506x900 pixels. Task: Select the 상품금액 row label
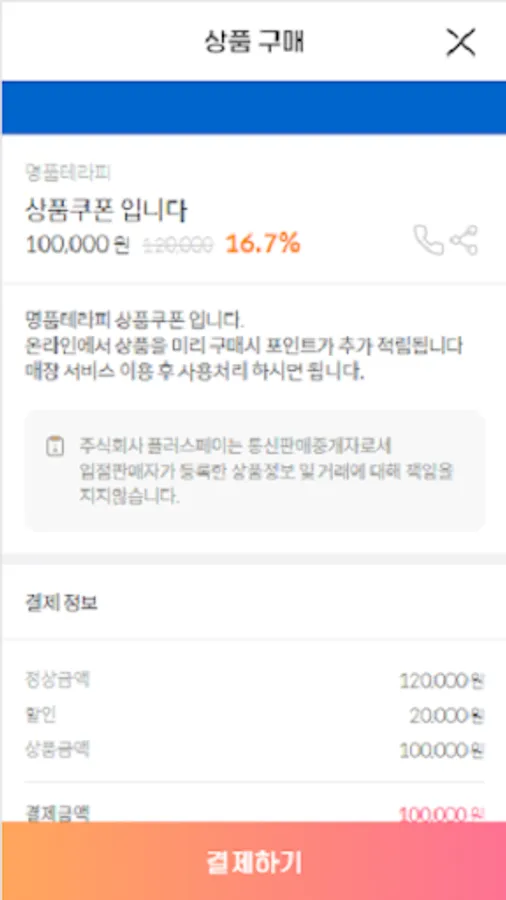pos(57,749)
